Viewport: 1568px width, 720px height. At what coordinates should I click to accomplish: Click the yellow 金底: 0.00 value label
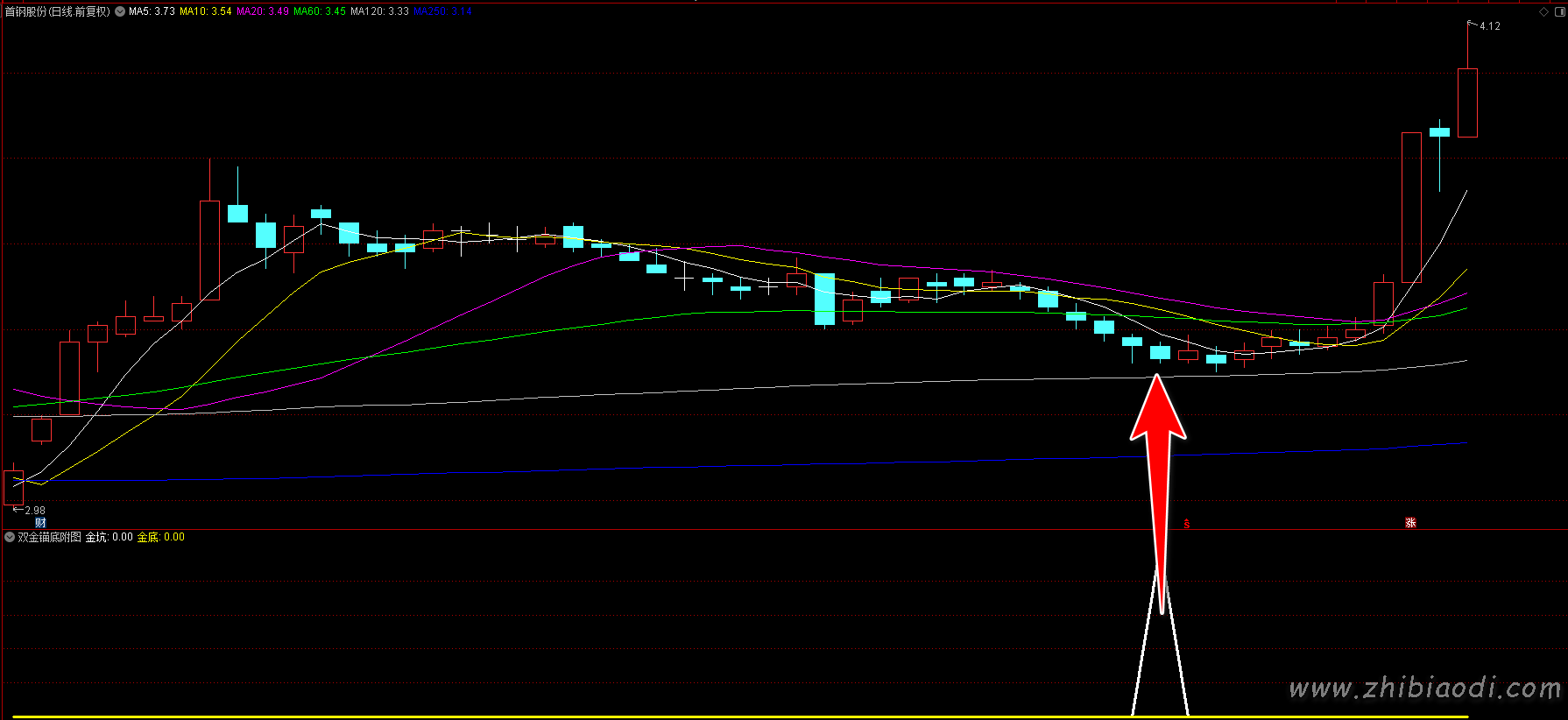coord(161,537)
